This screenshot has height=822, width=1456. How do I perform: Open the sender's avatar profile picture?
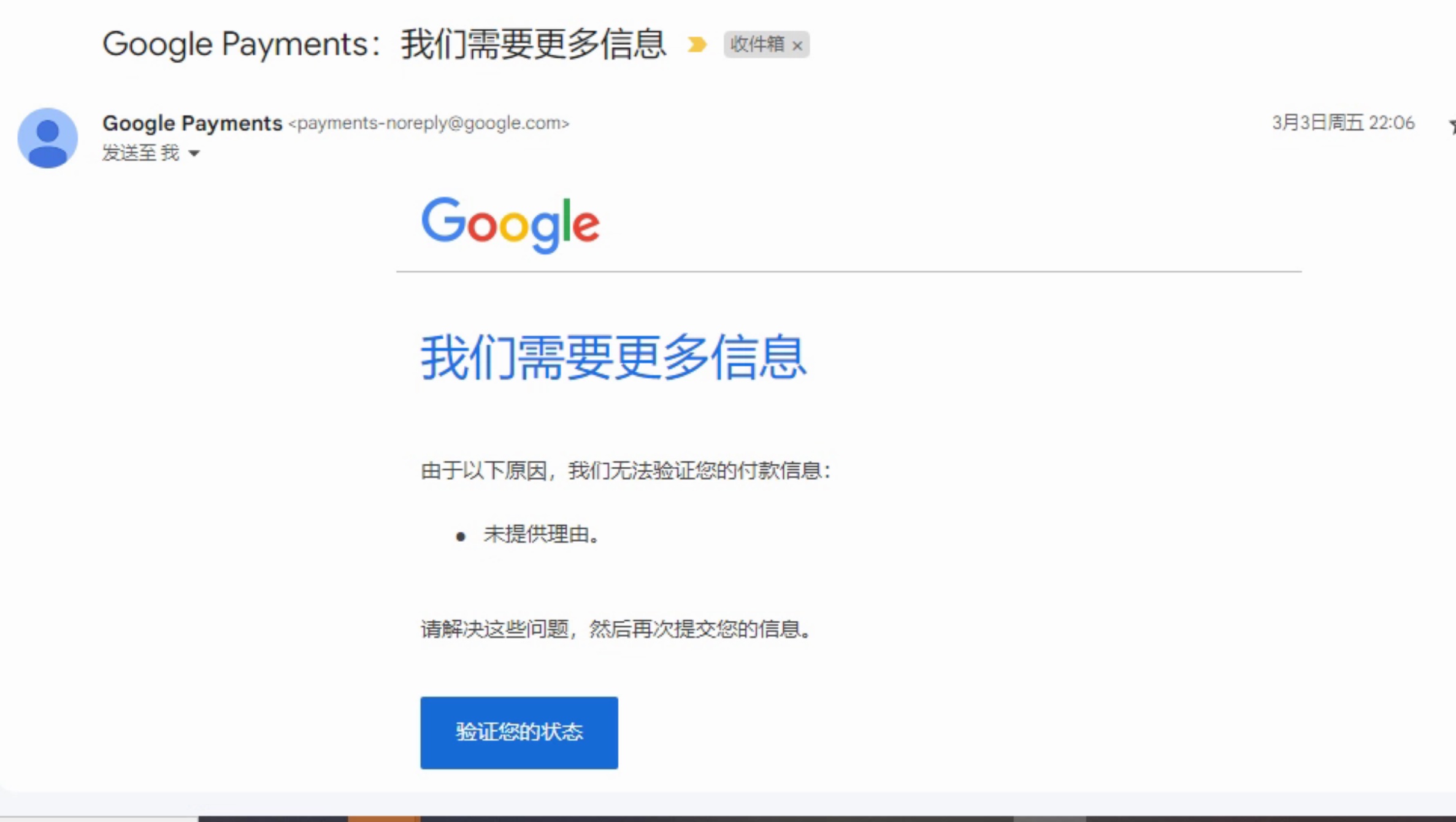point(48,138)
